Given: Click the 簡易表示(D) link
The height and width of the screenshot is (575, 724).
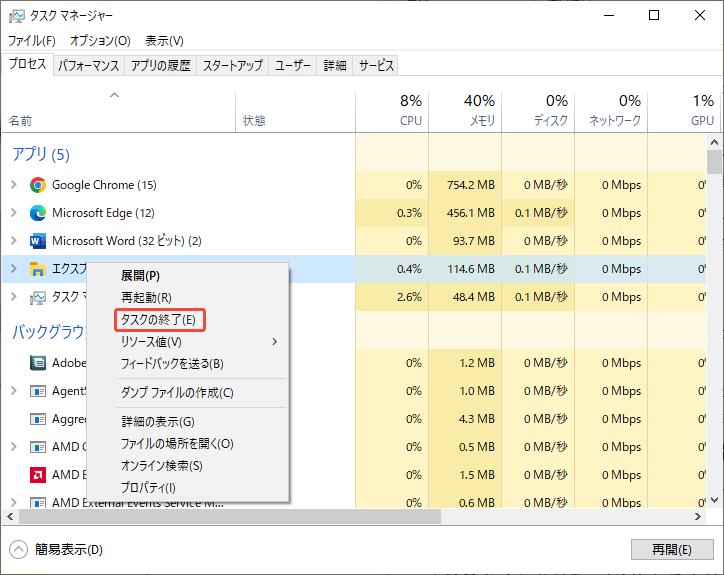Looking at the screenshot, I should 69,550.
